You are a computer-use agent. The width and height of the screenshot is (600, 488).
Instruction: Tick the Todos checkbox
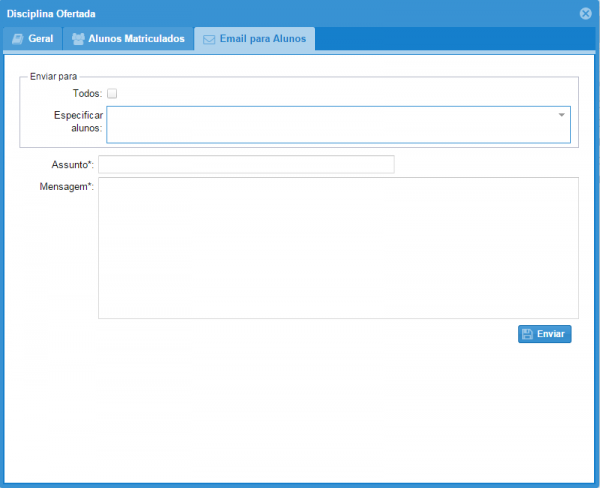pyautogui.click(x=112, y=93)
